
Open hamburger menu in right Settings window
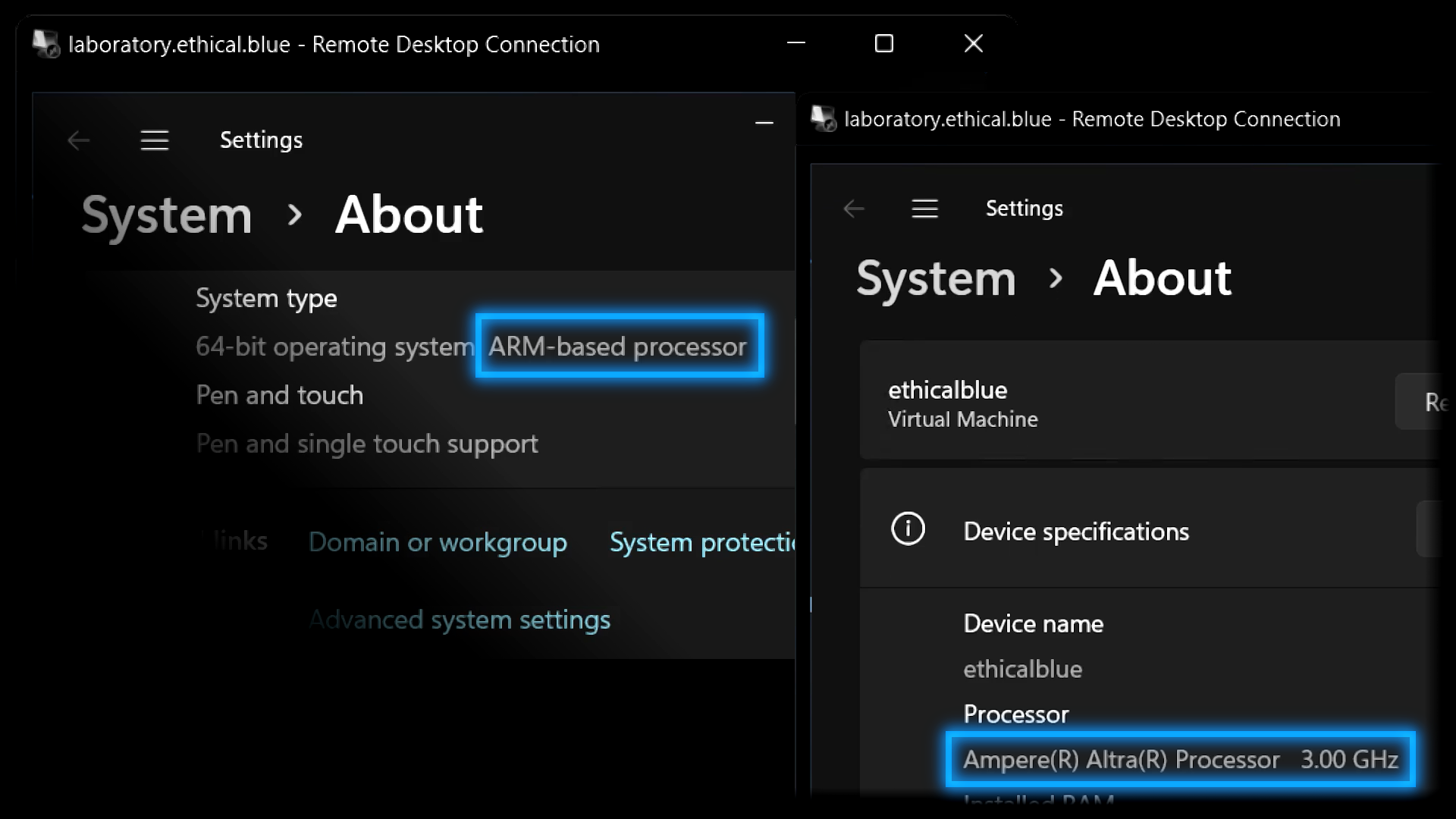tap(924, 209)
